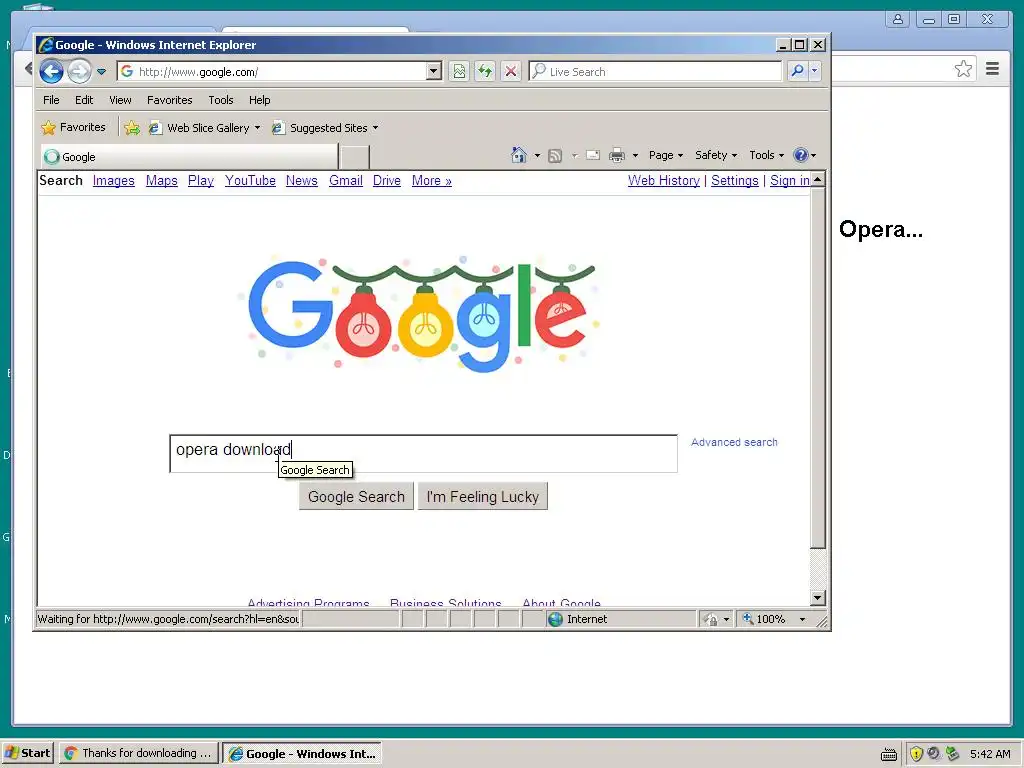Click the red Stop loading icon
This screenshot has height=768, width=1024.
click(x=511, y=71)
